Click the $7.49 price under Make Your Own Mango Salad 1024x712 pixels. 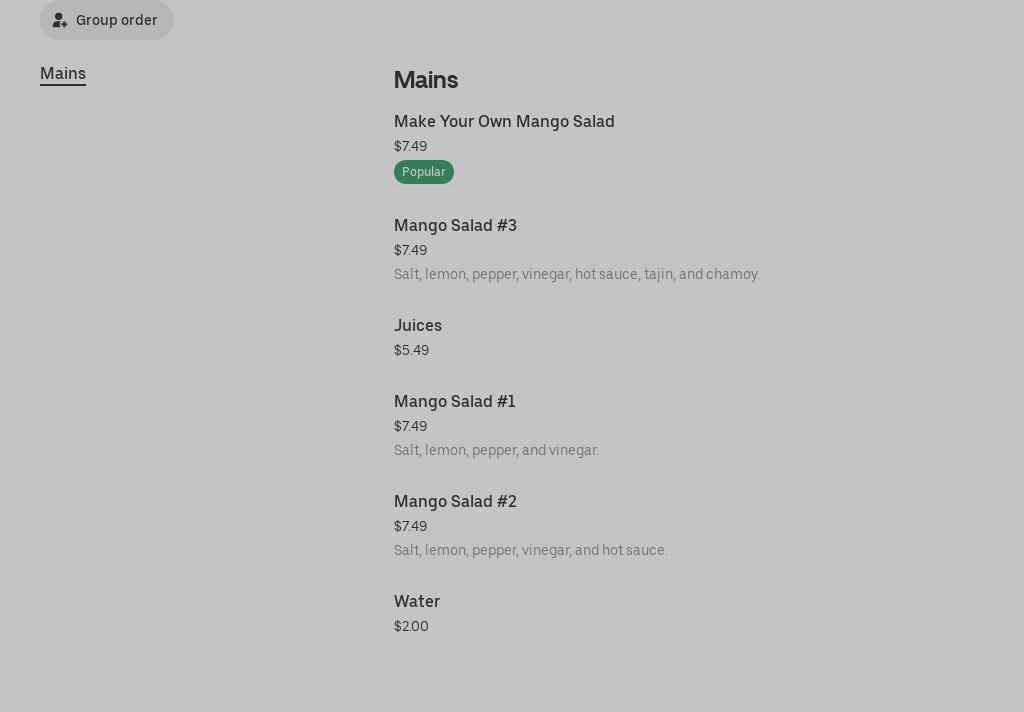coord(410,146)
